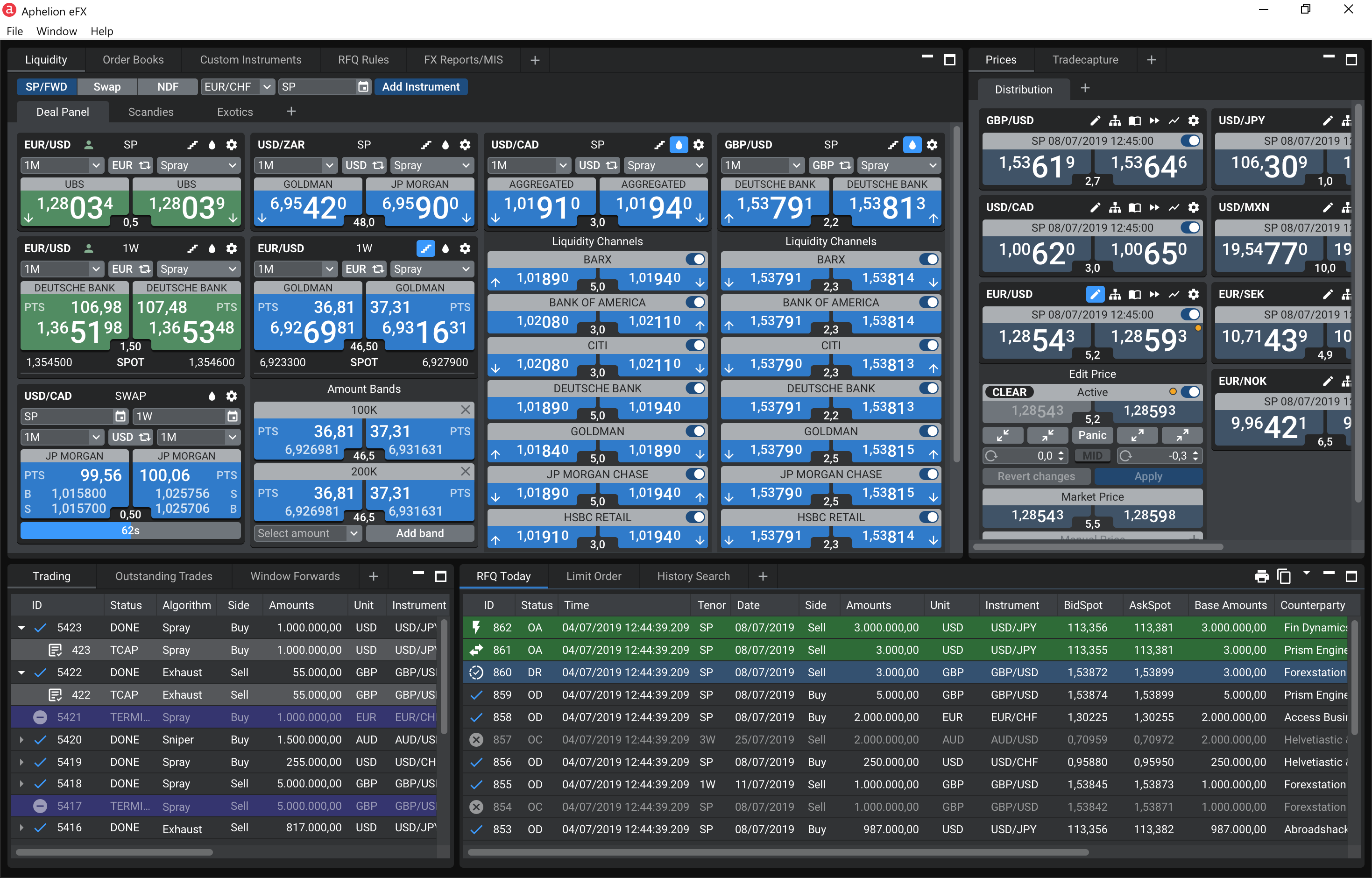
Task: Click the Panic button
Action: click(1092, 436)
